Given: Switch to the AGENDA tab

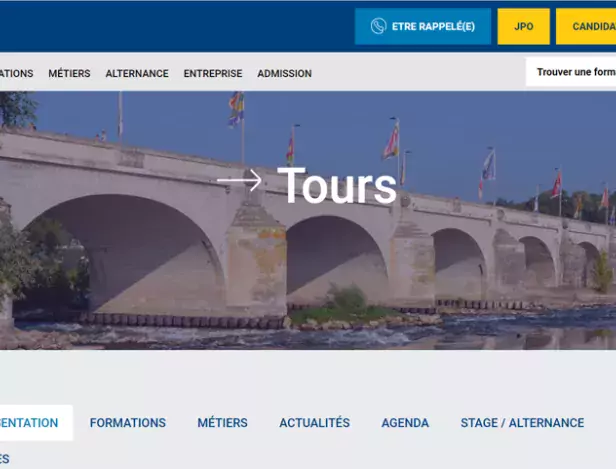Looking at the screenshot, I should (x=405, y=423).
